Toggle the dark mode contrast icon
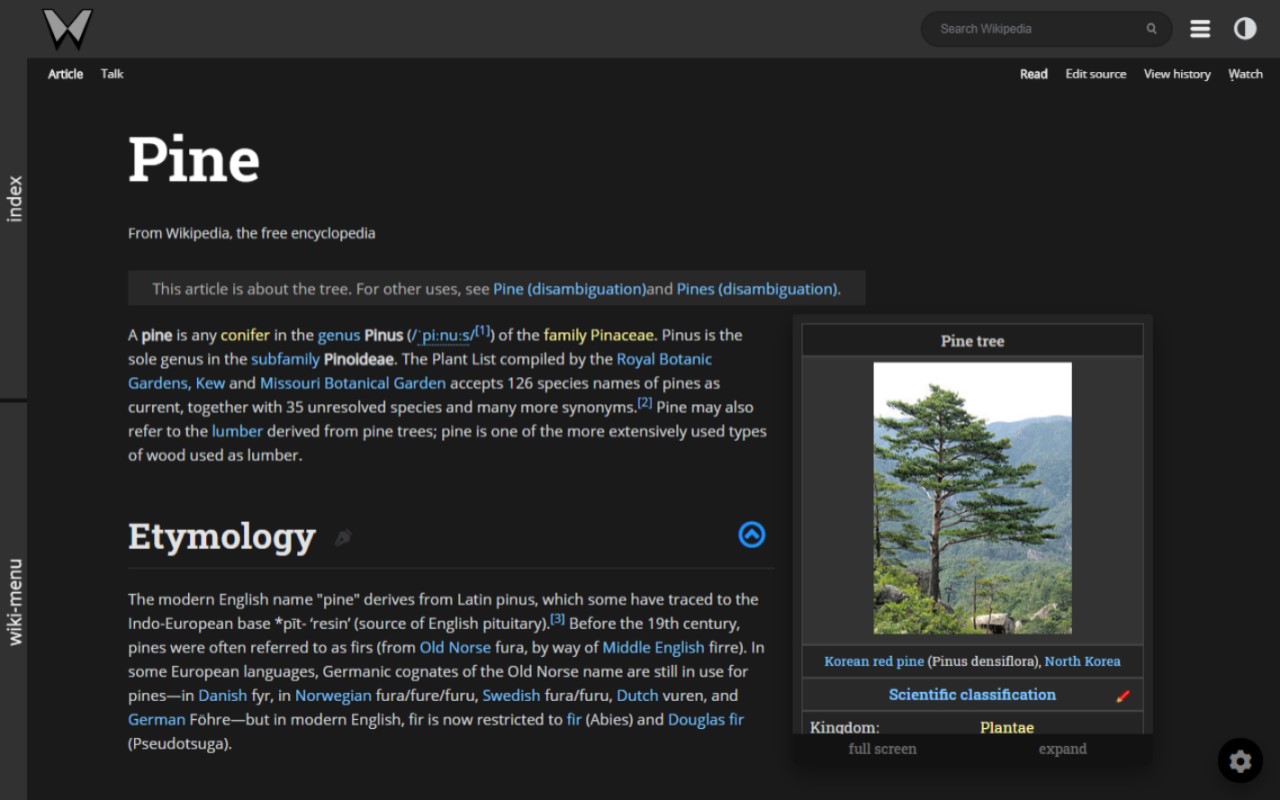The width and height of the screenshot is (1280, 800). [1245, 29]
